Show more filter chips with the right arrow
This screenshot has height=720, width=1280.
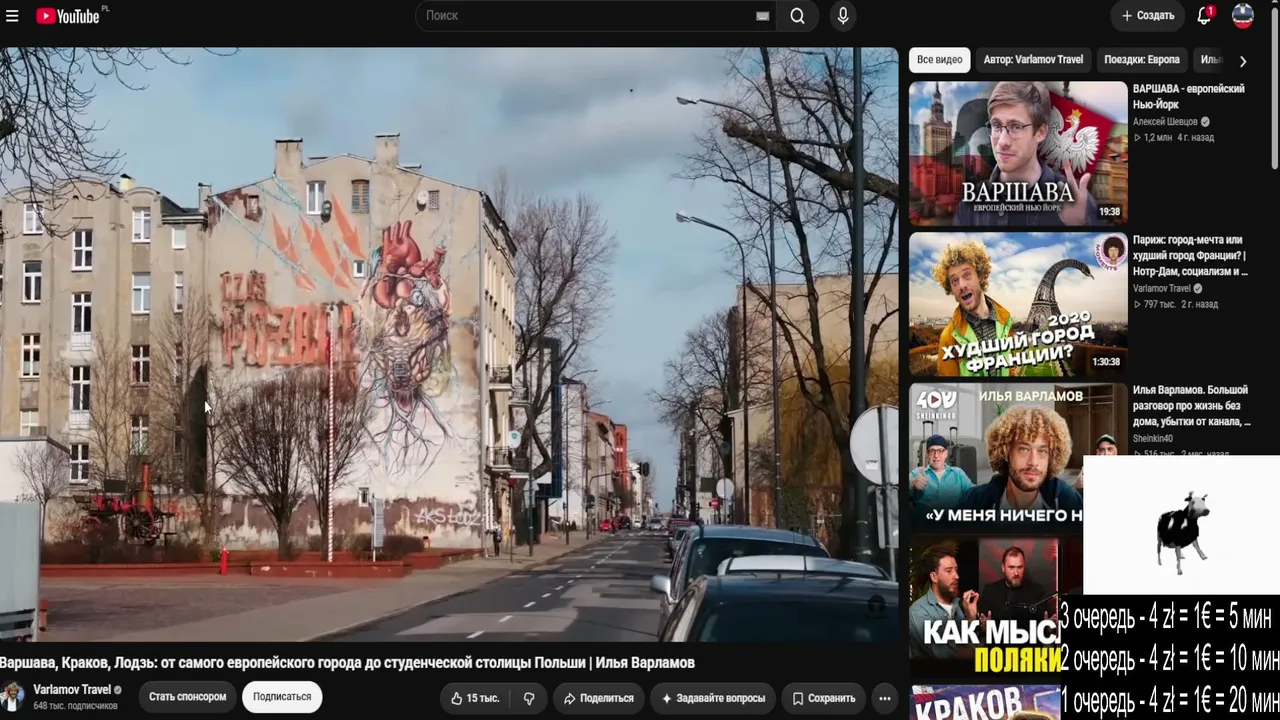pos(1243,61)
